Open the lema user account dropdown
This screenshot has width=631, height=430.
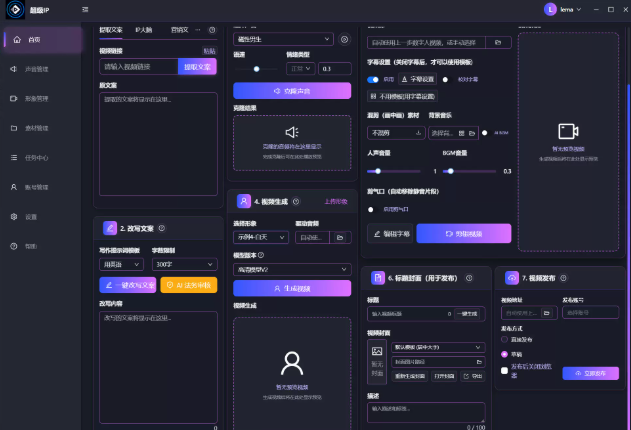pos(563,9)
